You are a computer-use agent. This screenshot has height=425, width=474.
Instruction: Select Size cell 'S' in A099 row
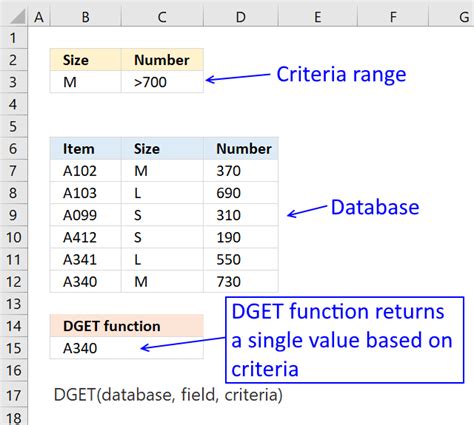coord(162,215)
